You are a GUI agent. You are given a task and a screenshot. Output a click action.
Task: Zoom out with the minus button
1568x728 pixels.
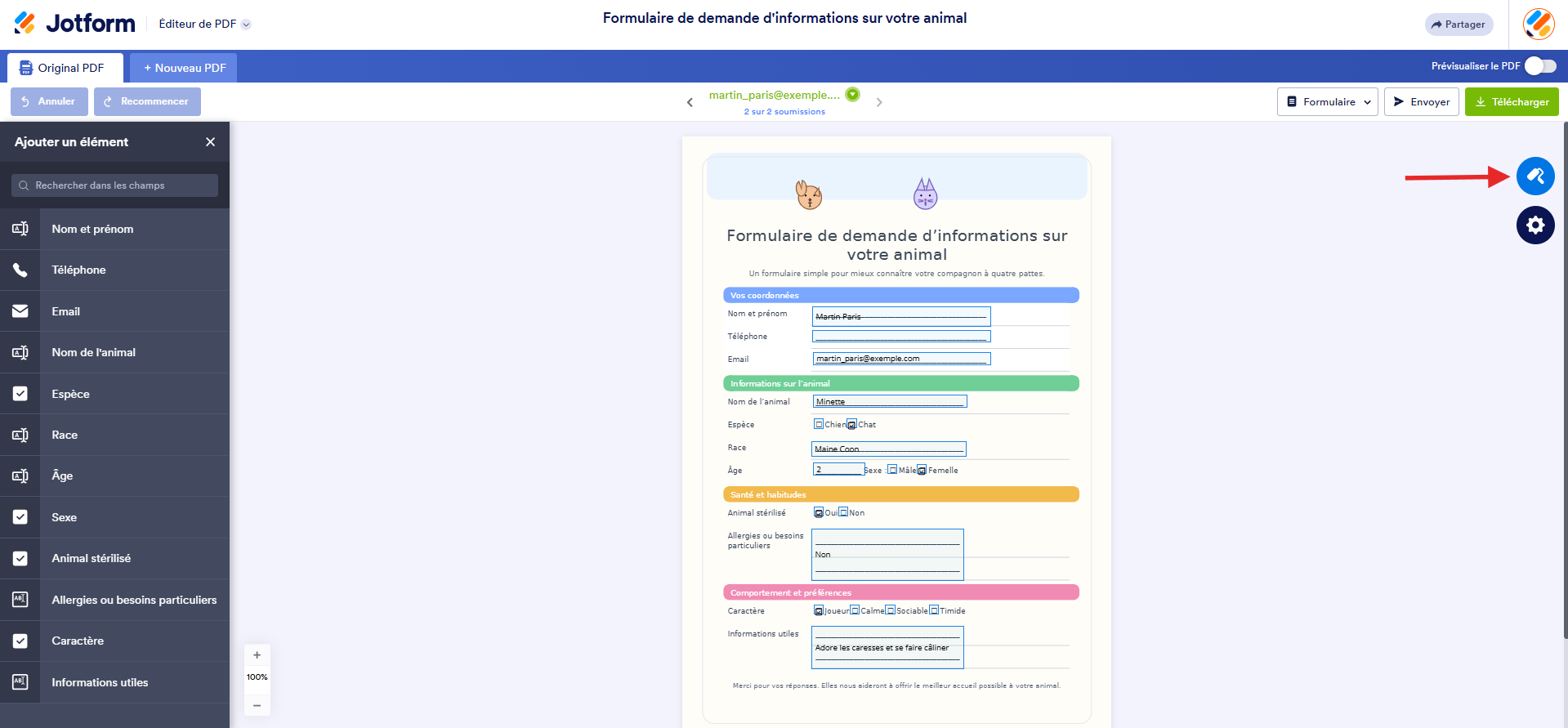point(257,705)
